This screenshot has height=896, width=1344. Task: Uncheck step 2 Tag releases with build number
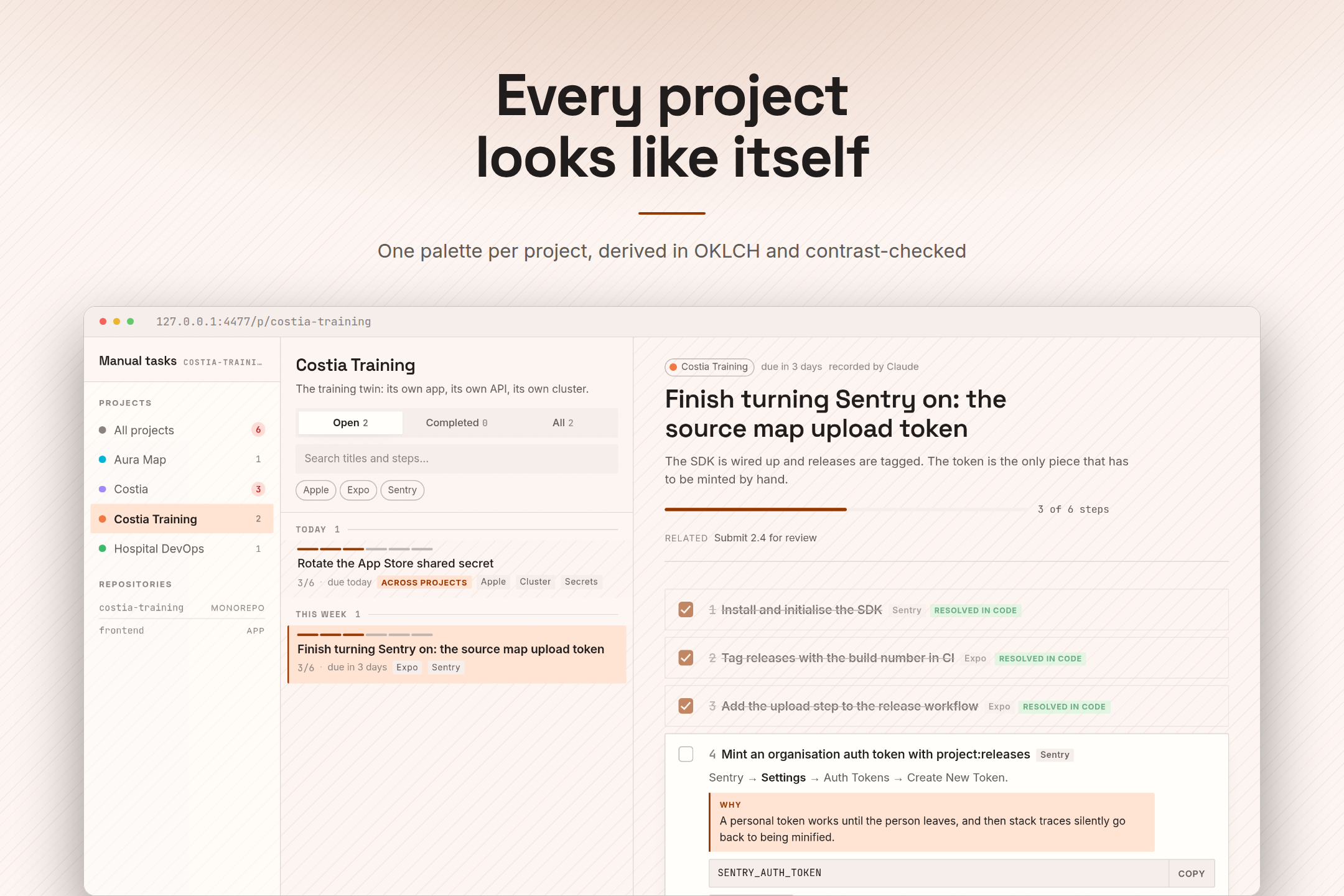(686, 658)
